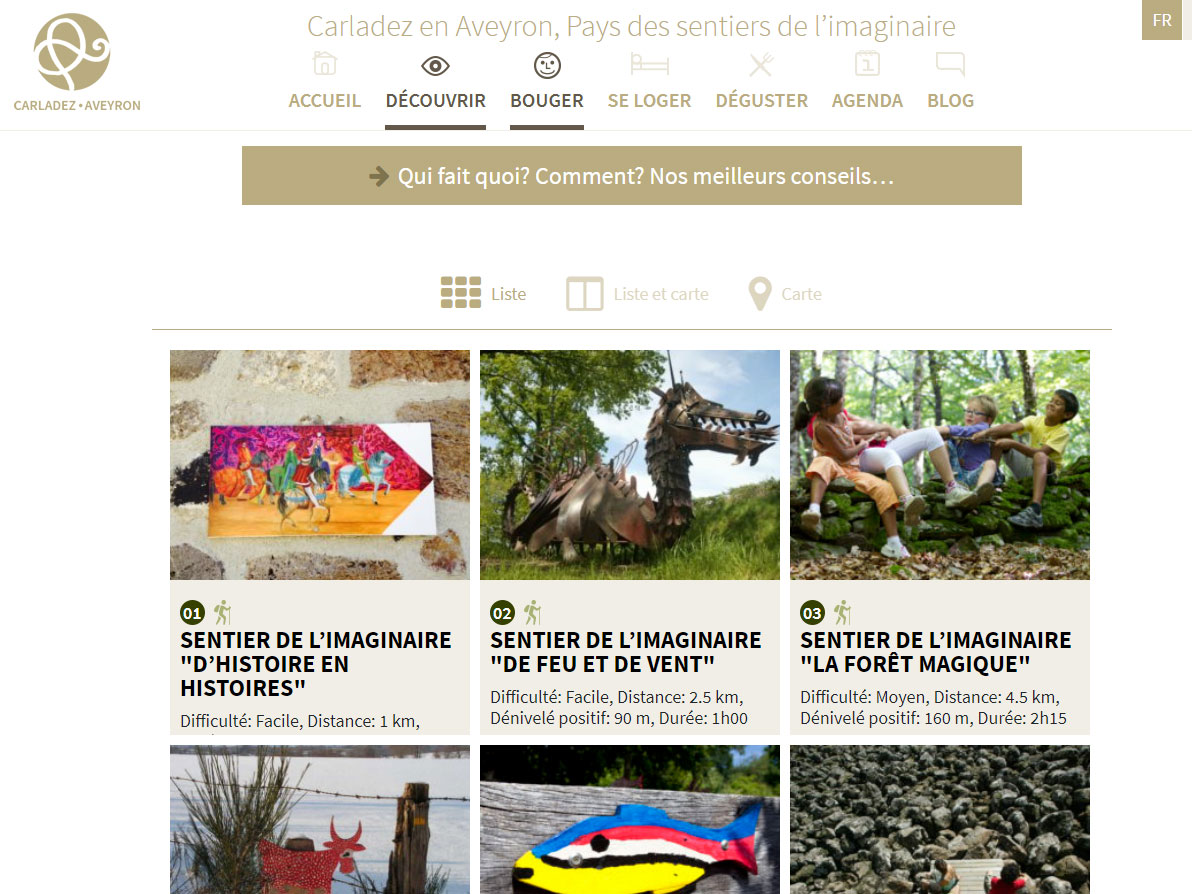
Task: Open the DÉCOUVRIR menu
Action: click(x=436, y=100)
